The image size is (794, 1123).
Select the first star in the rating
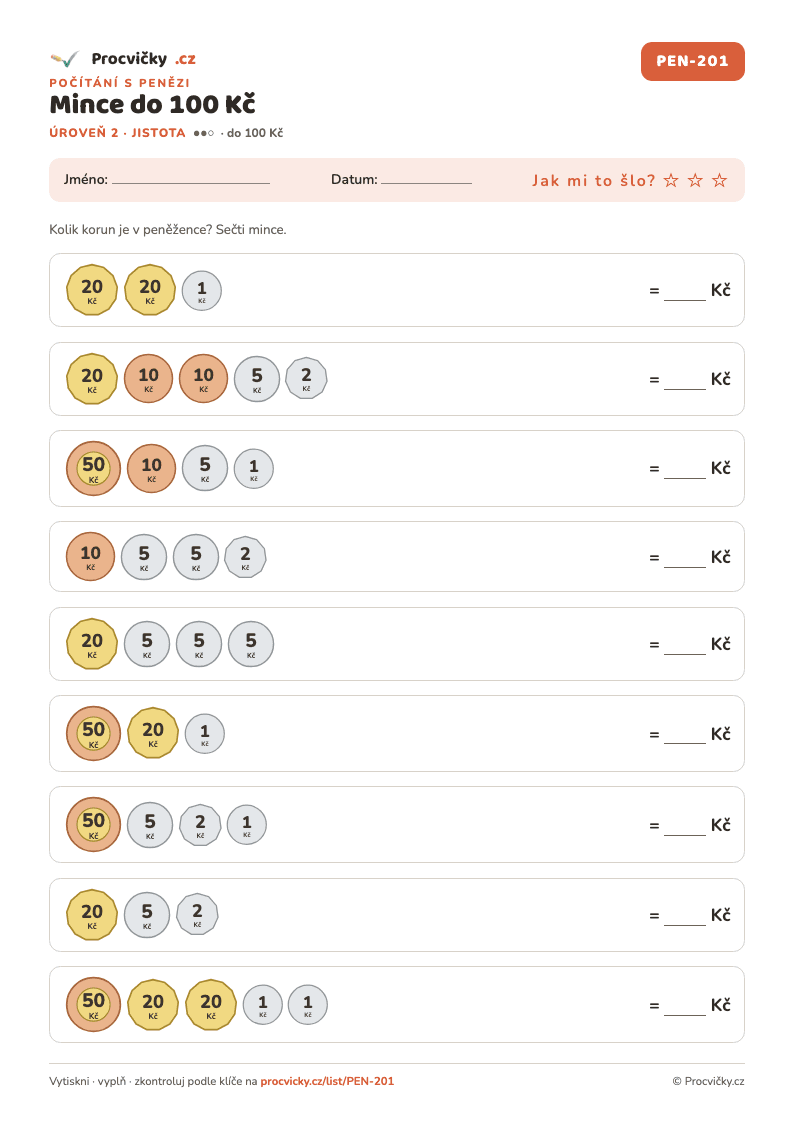(x=671, y=180)
